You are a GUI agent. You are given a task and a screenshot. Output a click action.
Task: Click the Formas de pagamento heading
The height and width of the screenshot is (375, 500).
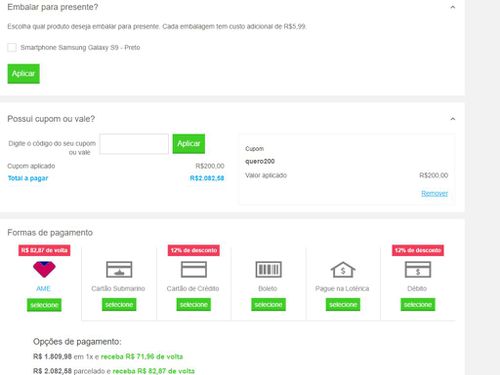click(50, 233)
